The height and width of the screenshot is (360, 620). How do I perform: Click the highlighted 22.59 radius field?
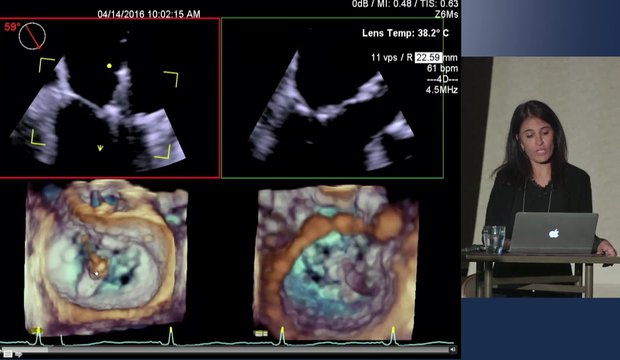pyautogui.click(x=428, y=58)
